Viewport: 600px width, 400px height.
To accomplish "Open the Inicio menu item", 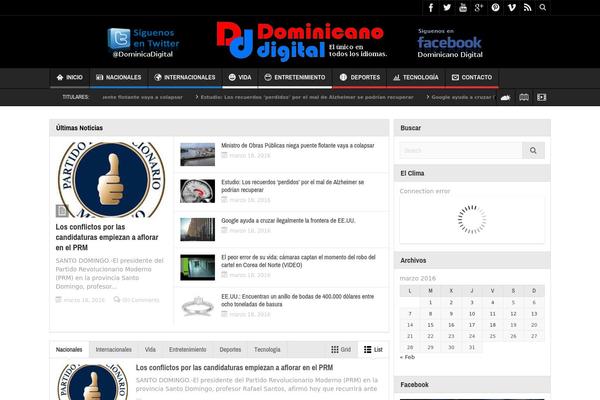I will pyautogui.click(x=70, y=78).
